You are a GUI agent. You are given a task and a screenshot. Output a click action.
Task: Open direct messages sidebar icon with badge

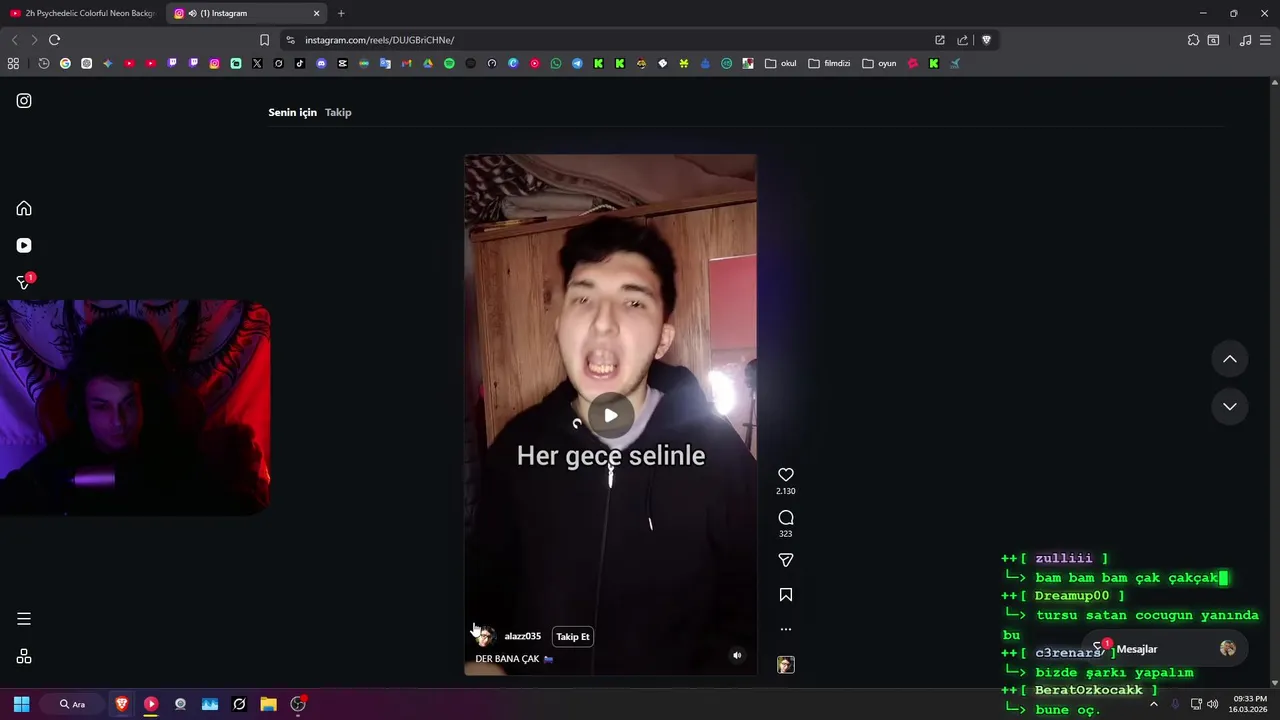(24, 282)
